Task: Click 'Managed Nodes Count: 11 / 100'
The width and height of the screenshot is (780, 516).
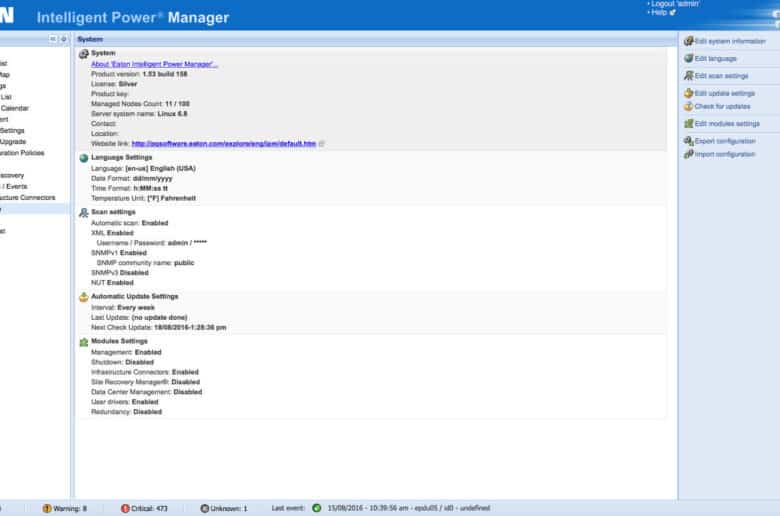Action: [140, 103]
